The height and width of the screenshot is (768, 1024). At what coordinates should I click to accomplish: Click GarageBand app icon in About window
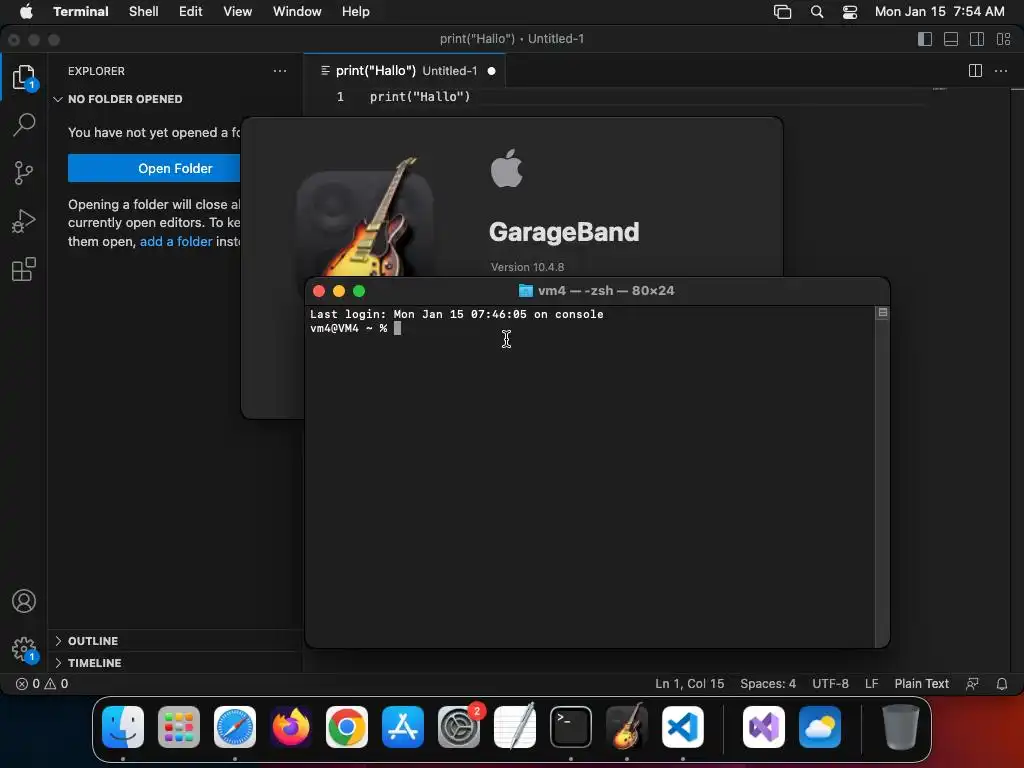pyautogui.click(x=366, y=219)
